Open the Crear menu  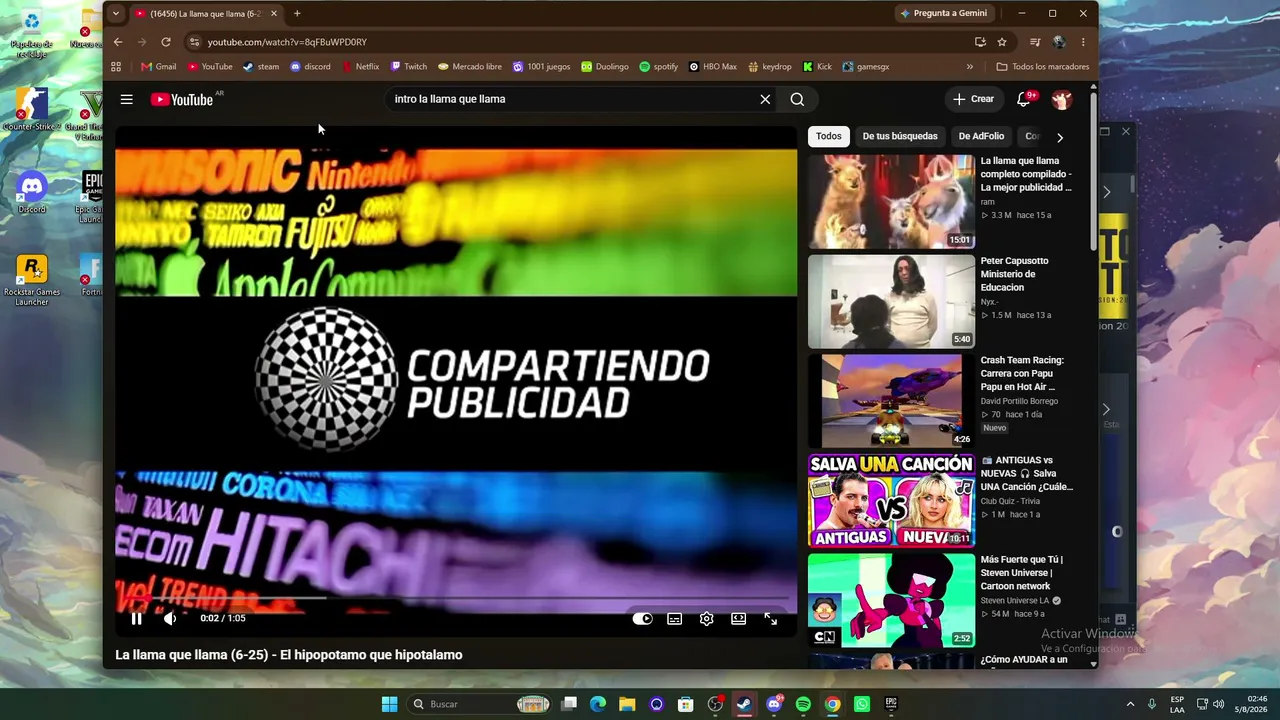coord(973,99)
